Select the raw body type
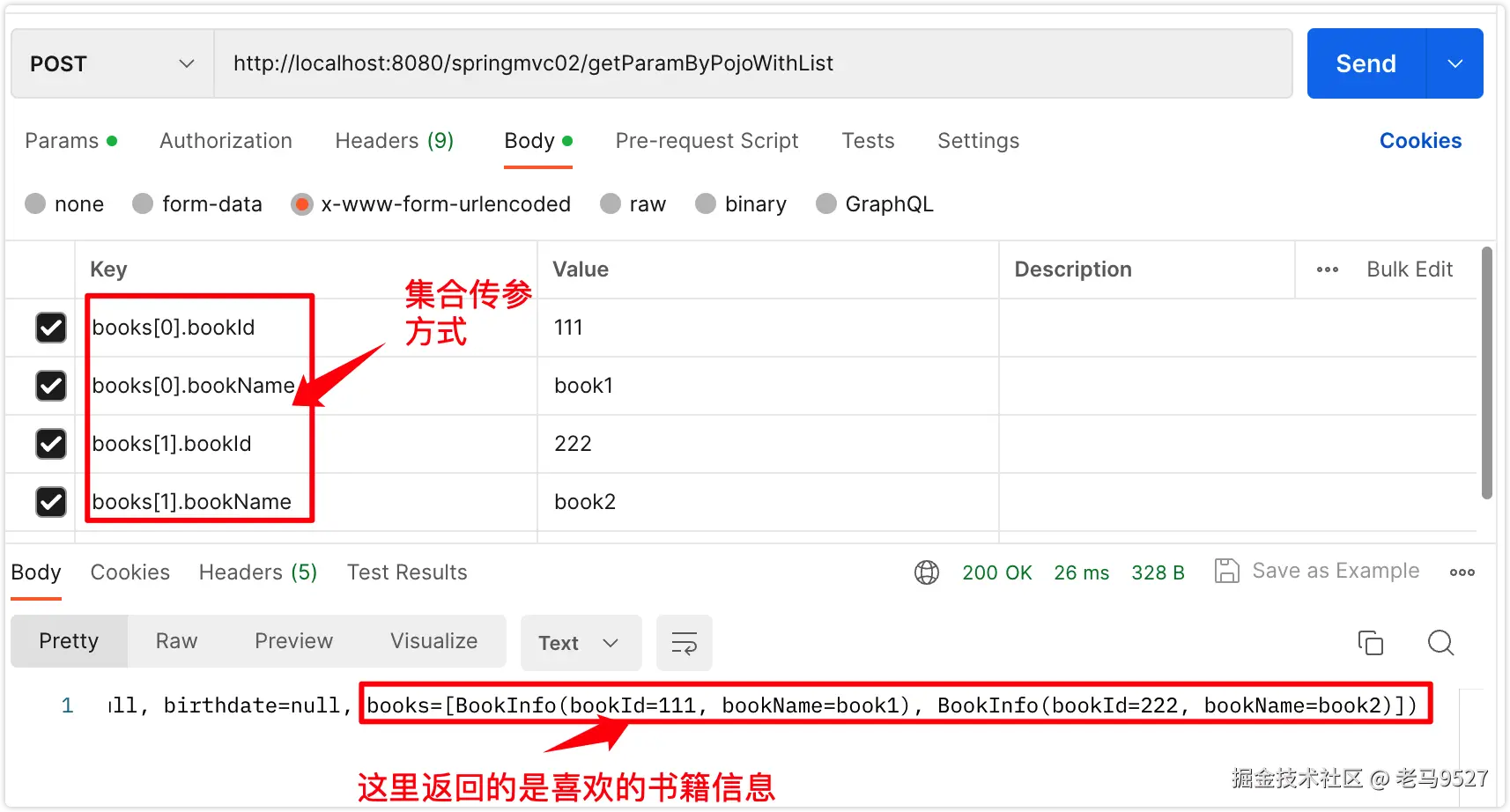The image size is (1510, 812). pos(611,204)
